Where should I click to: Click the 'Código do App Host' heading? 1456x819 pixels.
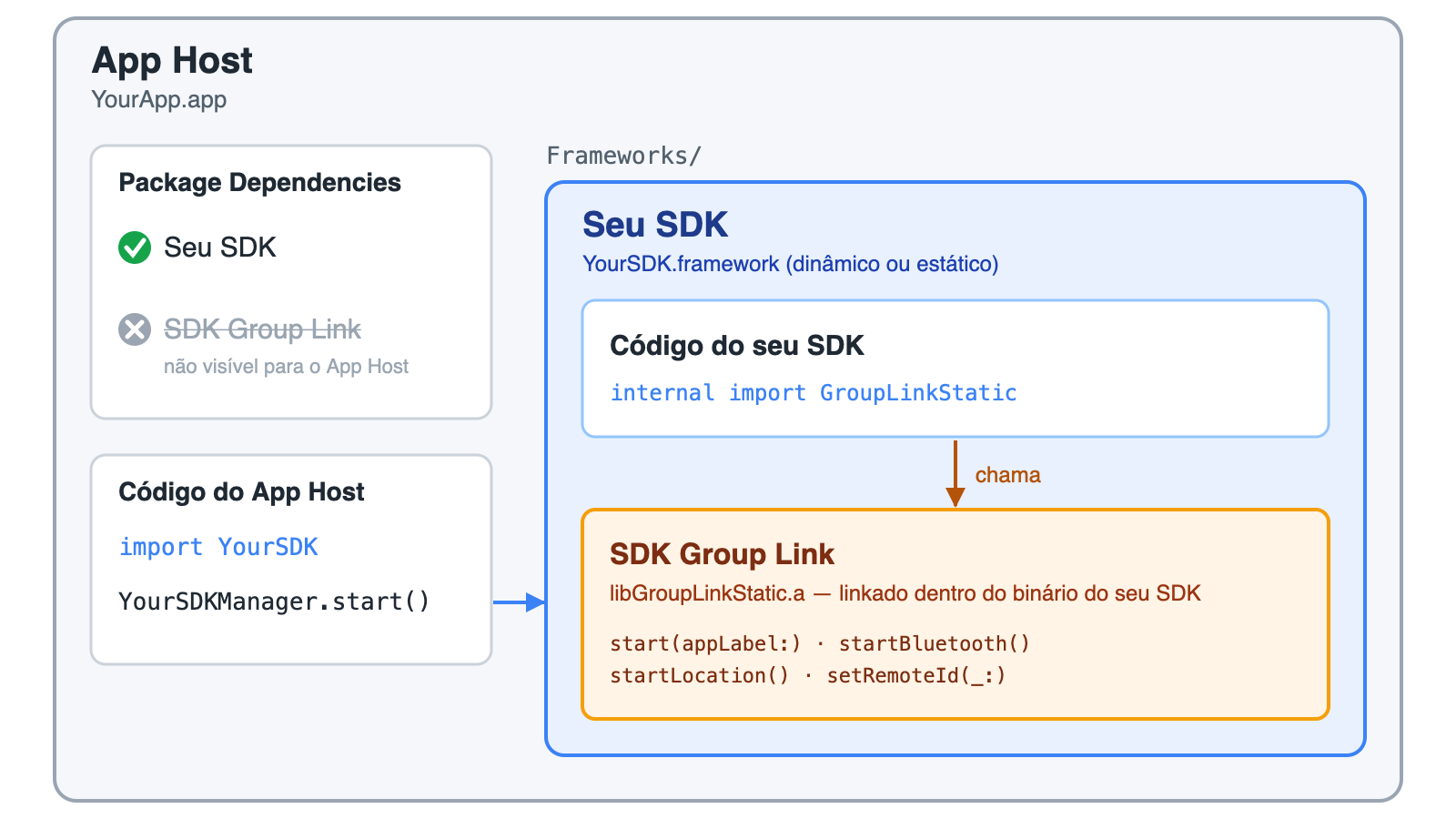242,492
